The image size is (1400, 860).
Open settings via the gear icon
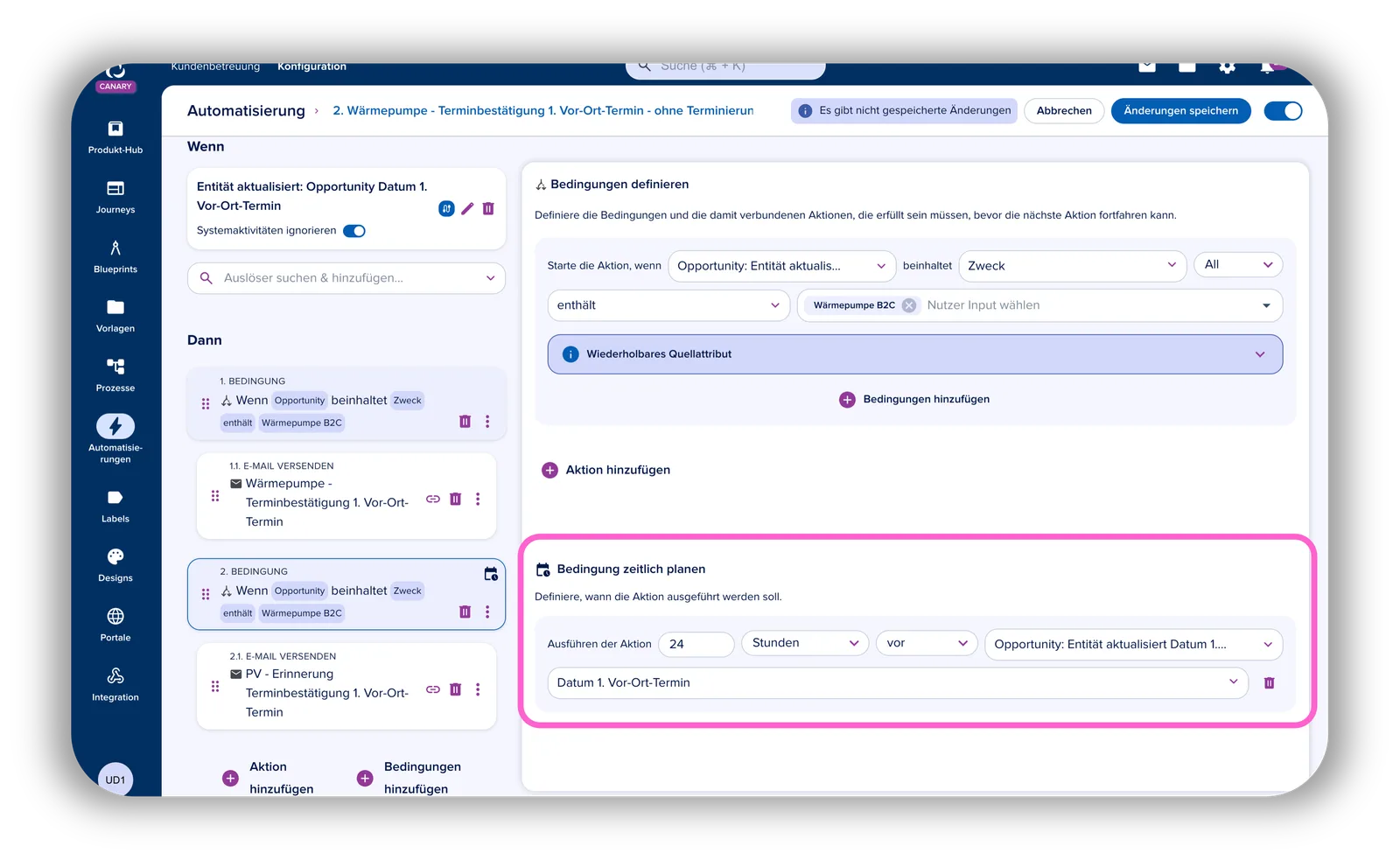pyautogui.click(x=1227, y=66)
